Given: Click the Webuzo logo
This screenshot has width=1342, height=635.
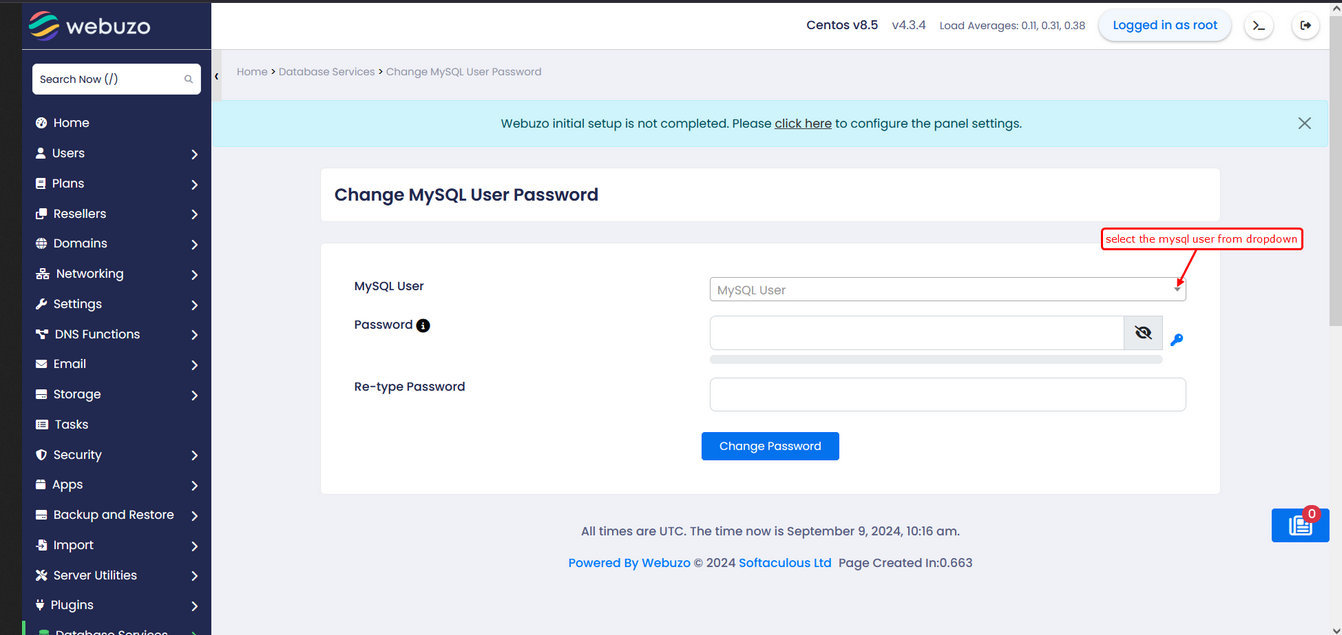Looking at the screenshot, I should pos(90,25).
